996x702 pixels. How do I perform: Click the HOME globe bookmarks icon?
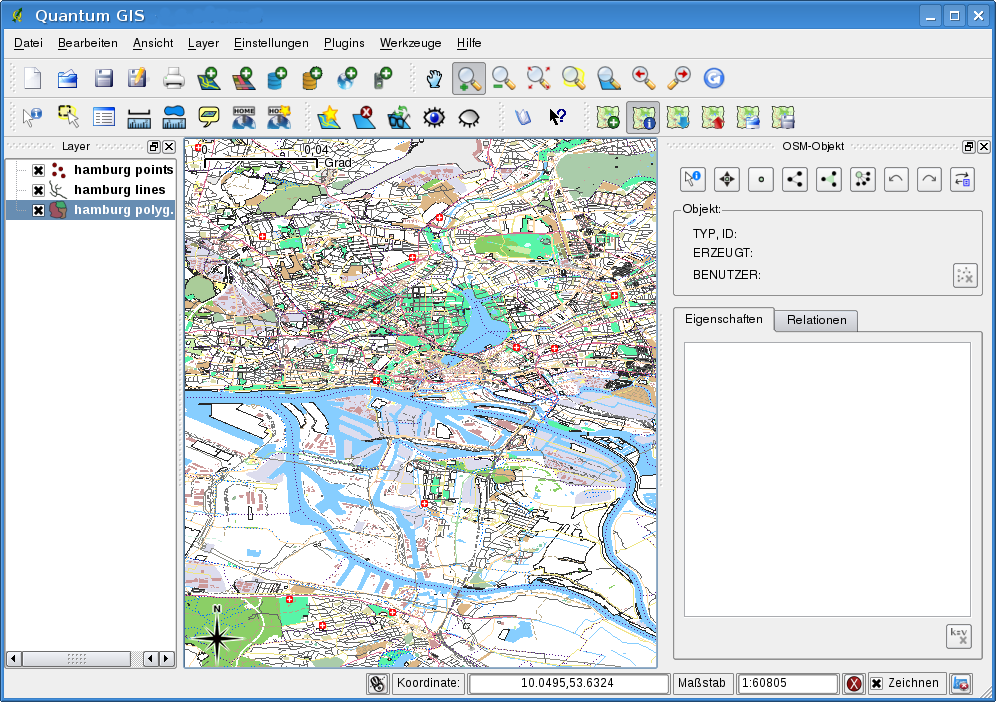[244, 117]
